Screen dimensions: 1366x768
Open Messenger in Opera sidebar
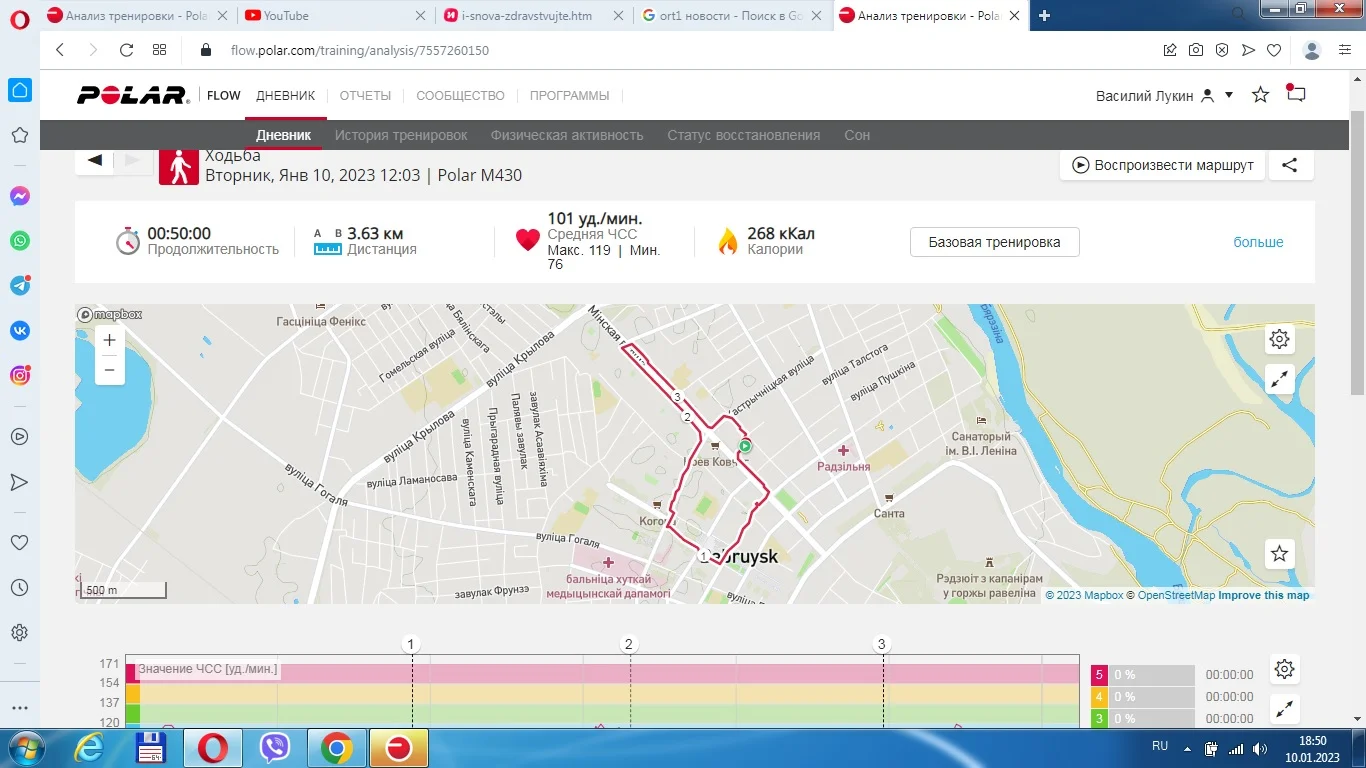pos(20,196)
